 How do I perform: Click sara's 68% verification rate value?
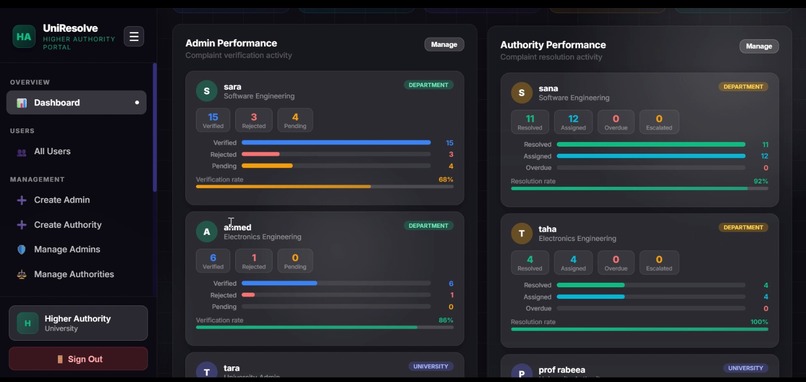coord(446,179)
